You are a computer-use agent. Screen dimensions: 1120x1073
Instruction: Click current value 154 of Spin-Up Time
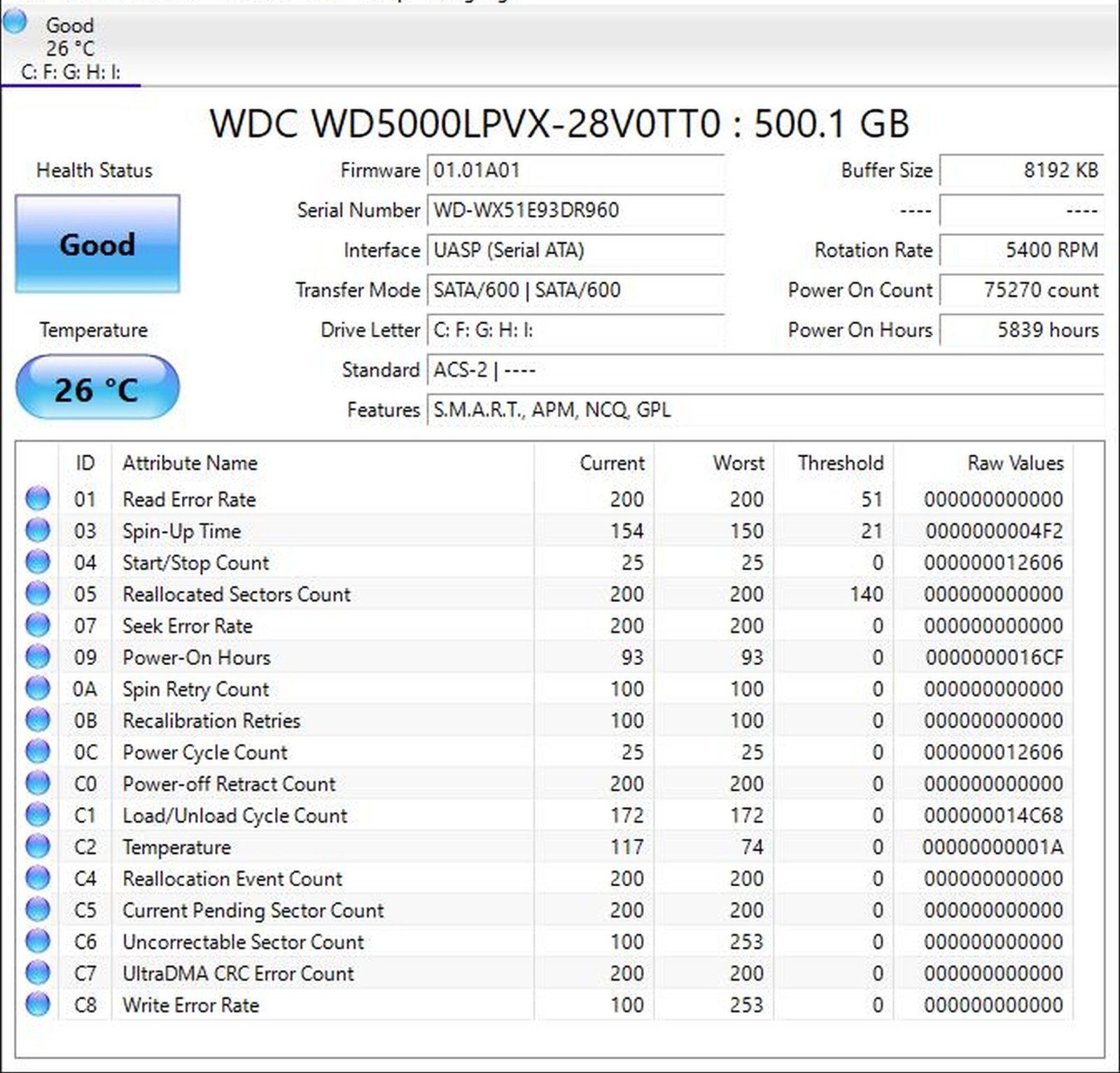click(626, 531)
